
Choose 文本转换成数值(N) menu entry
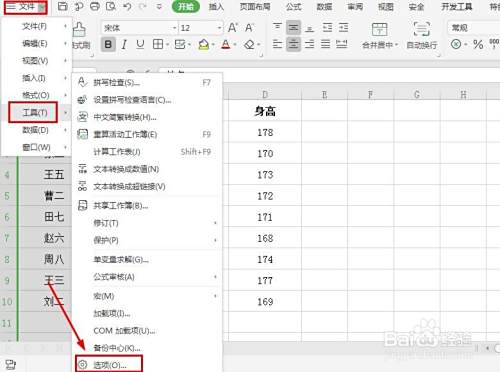pyautogui.click(x=147, y=169)
